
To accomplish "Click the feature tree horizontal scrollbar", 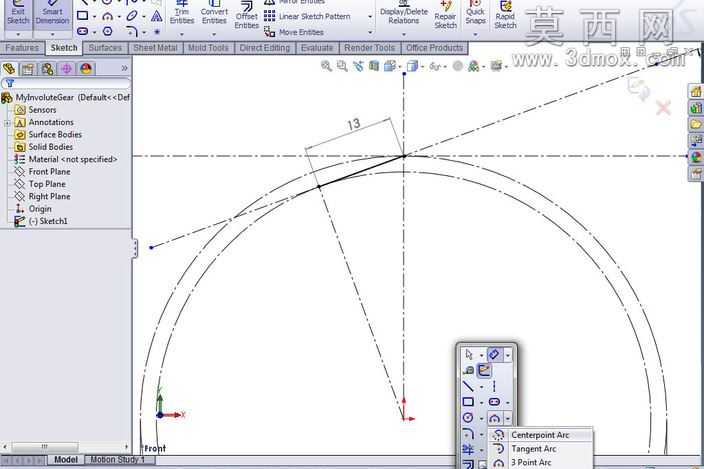I will pos(66,447).
